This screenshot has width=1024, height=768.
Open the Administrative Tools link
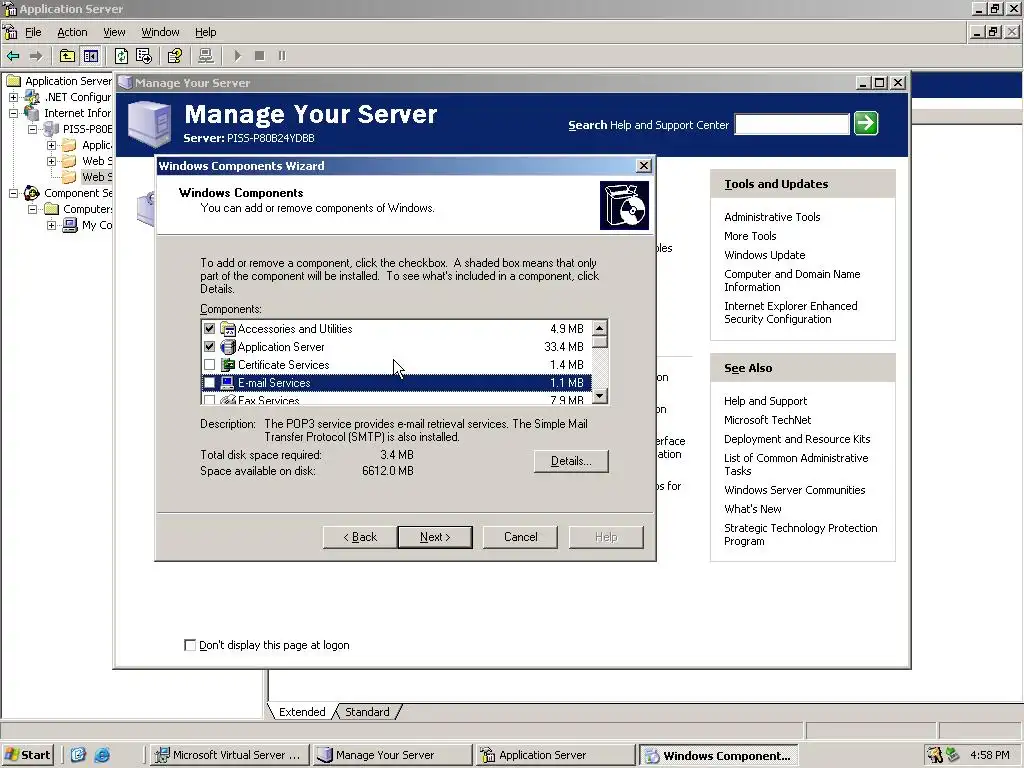(x=772, y=217)
